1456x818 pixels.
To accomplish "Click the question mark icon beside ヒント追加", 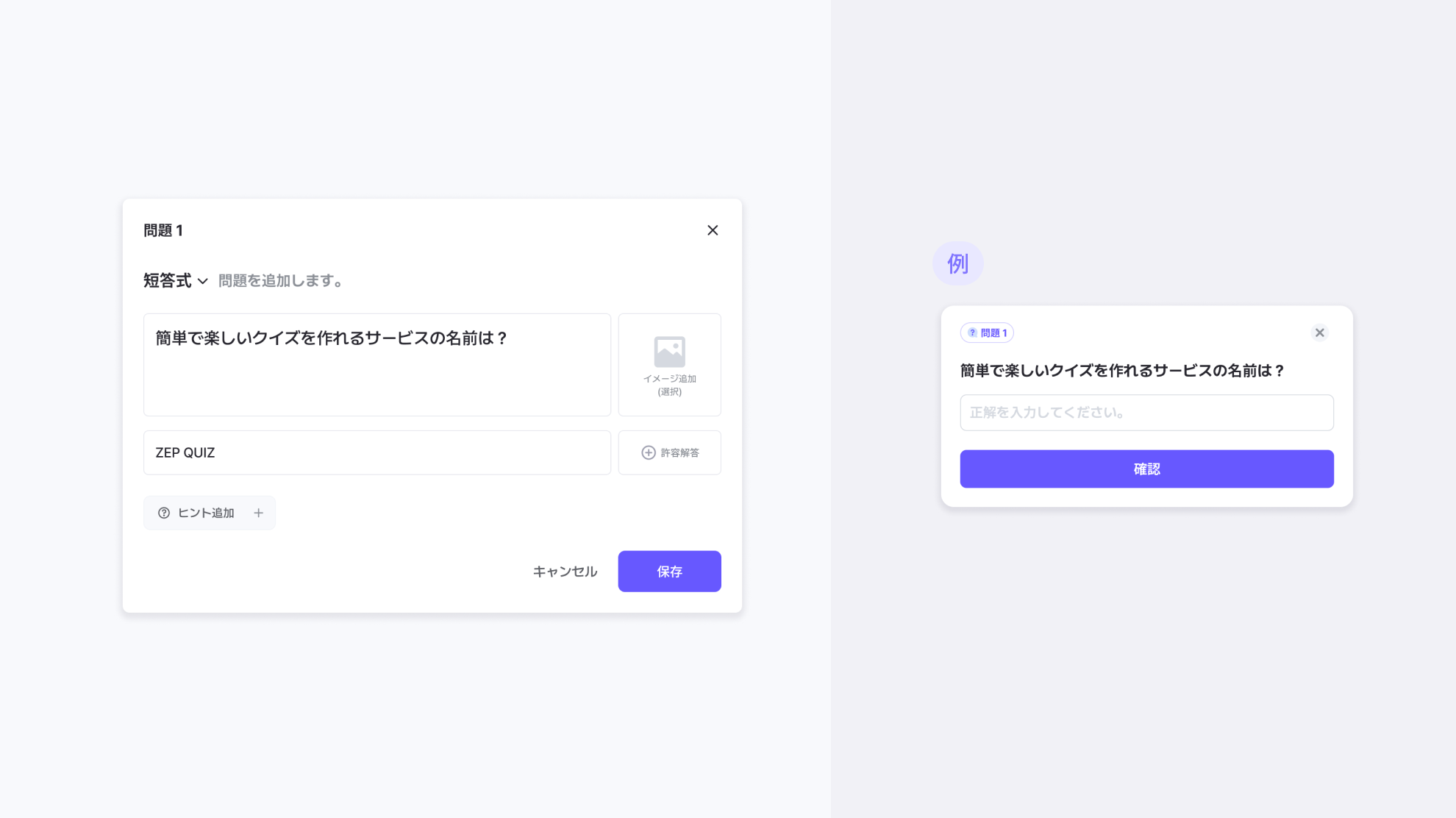I will (164, 513).
